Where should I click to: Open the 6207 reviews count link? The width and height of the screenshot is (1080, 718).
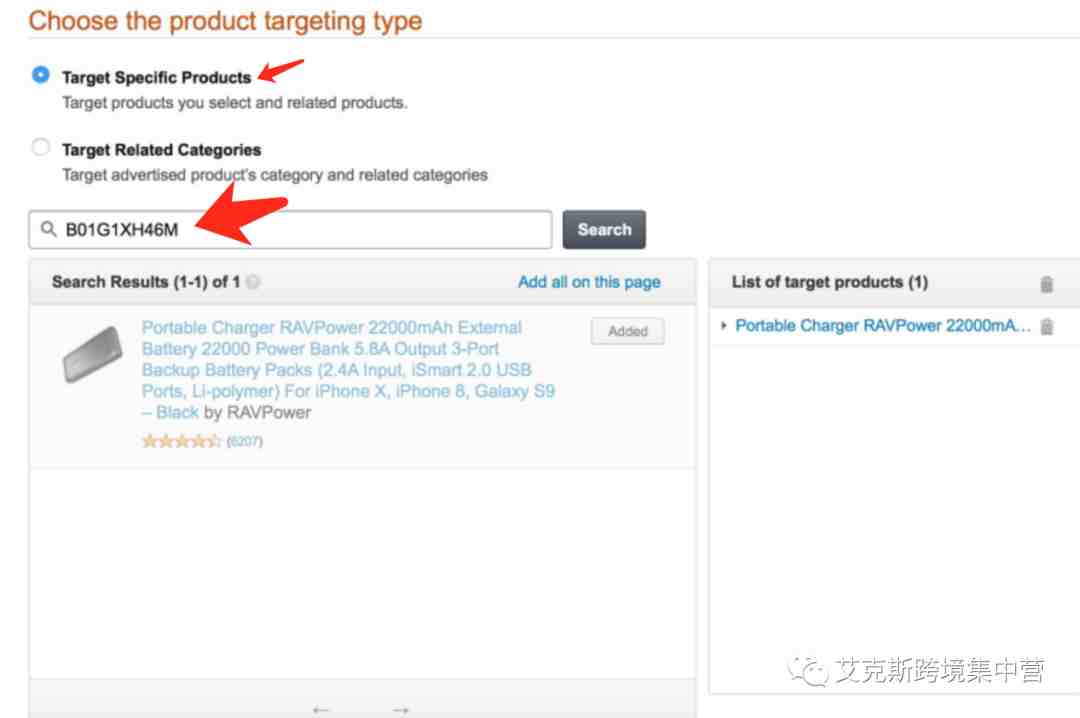click(245, 442)
